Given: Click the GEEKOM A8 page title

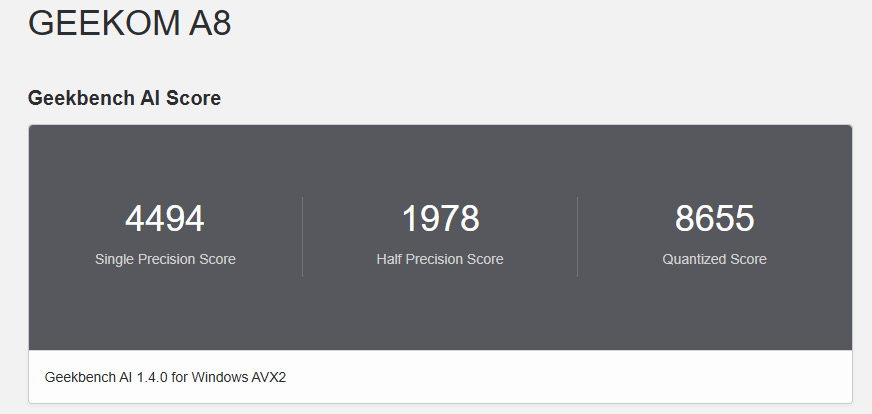Looking at the screenshot, I should 129,23.
